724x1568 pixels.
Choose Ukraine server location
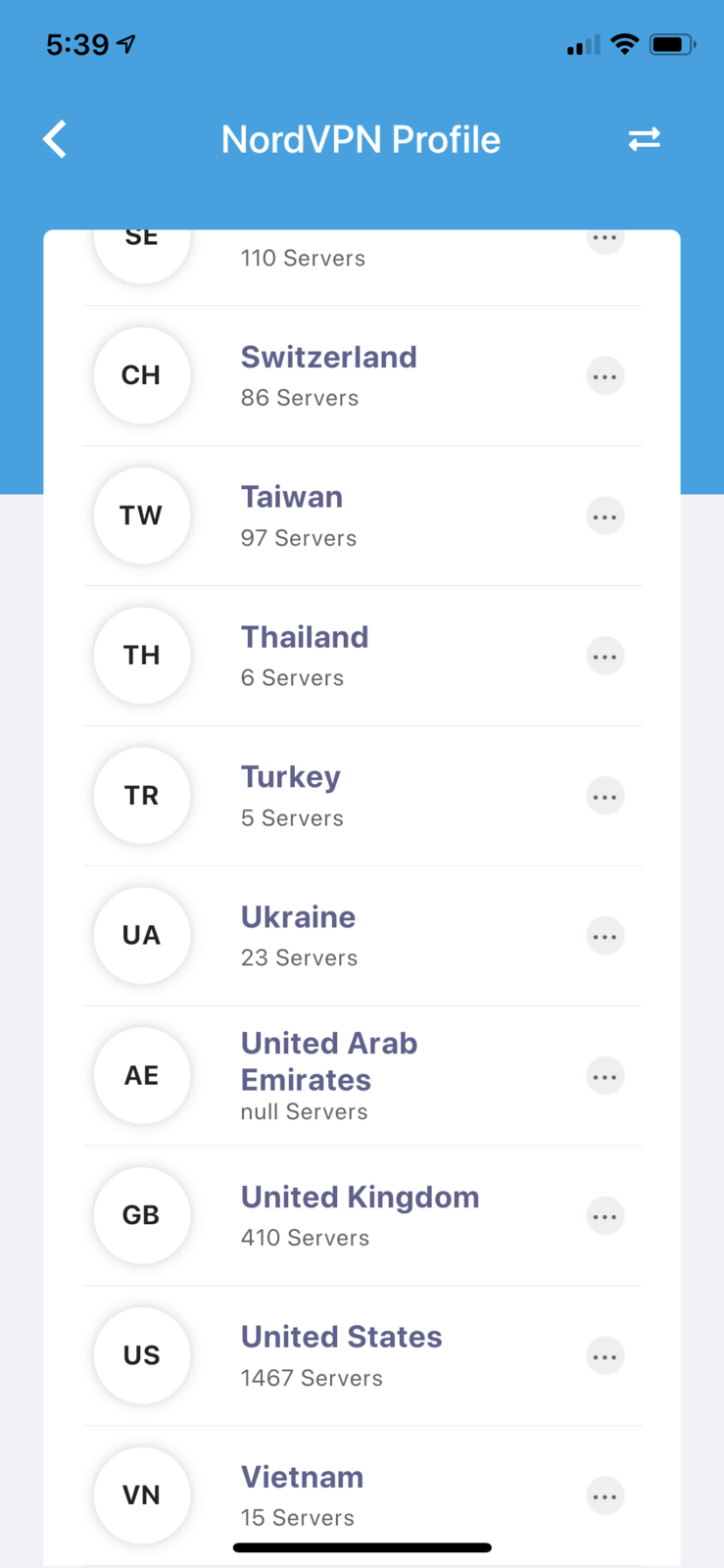point(298,918)
